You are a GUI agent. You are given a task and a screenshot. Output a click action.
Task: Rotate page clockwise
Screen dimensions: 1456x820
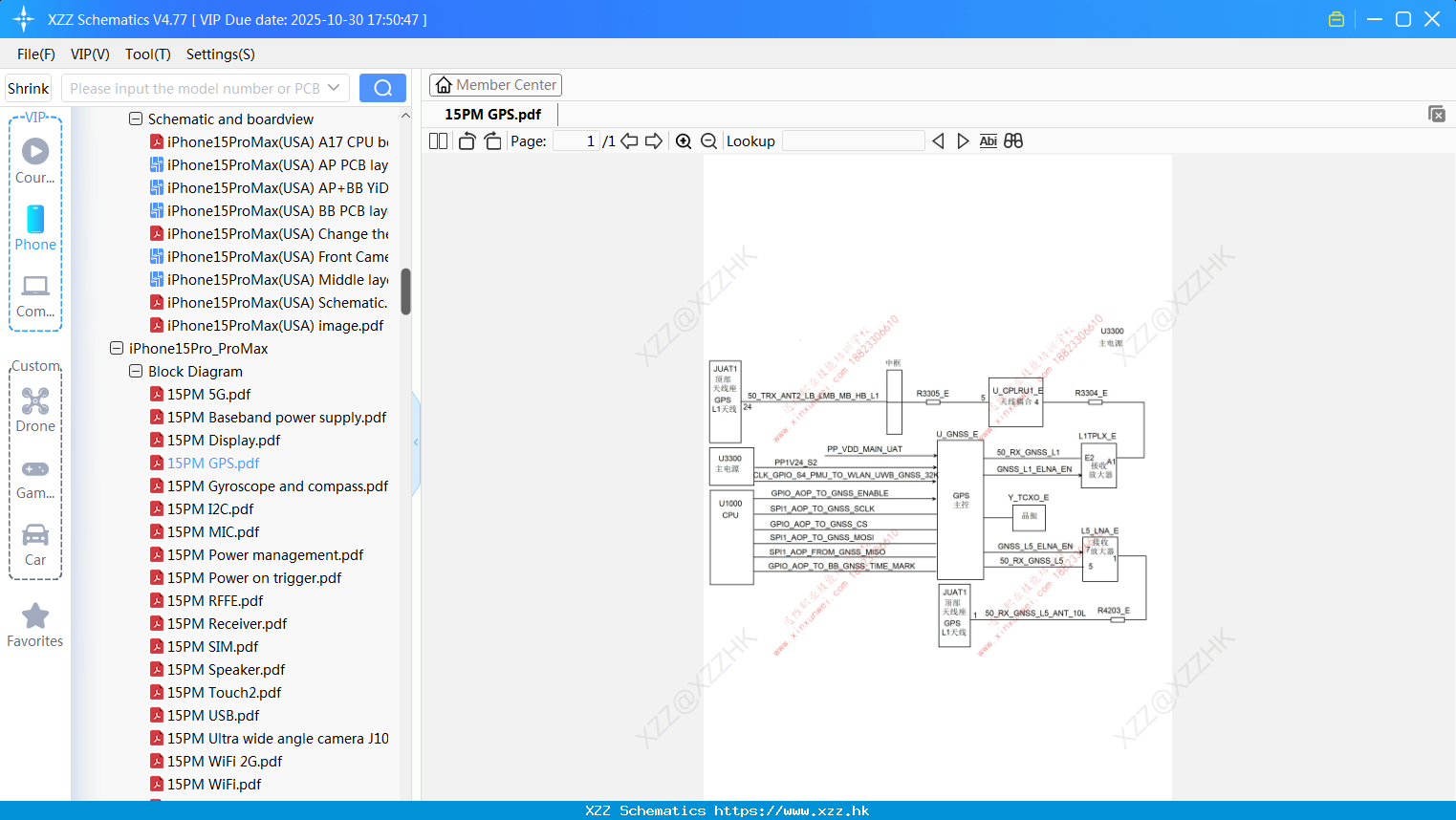click(x=492, y=140)
